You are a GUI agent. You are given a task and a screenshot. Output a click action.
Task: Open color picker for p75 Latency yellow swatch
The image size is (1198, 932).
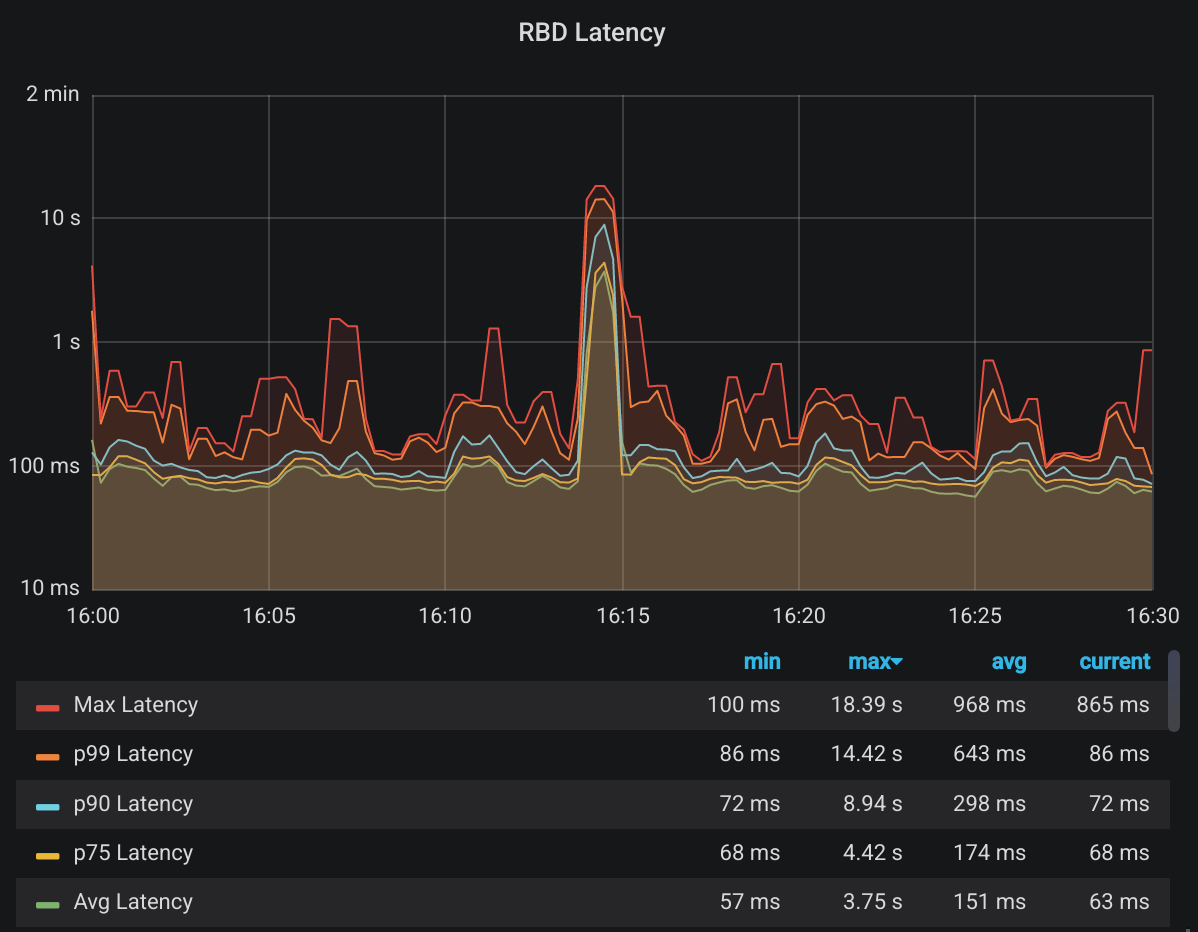[x=47, y=856]
